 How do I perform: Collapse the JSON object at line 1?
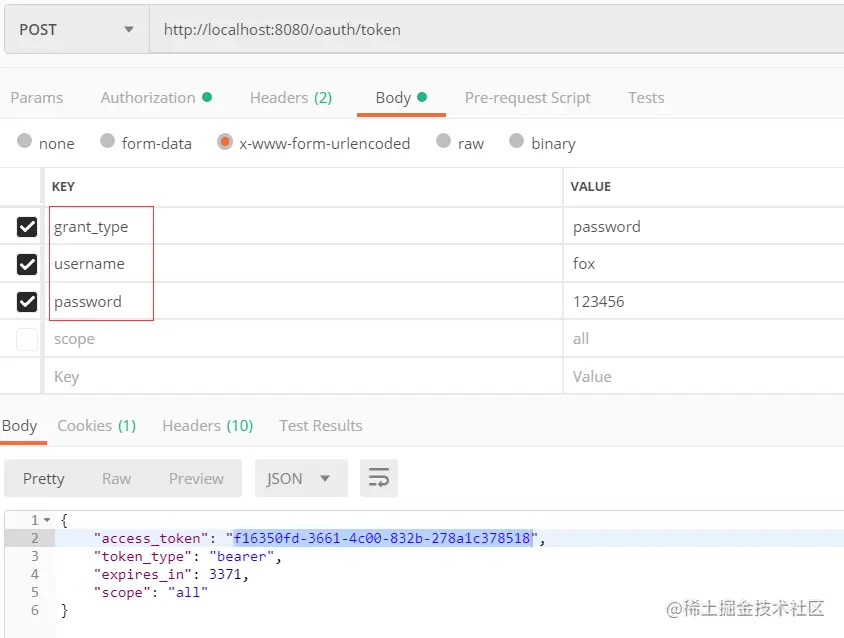[47, 520]
